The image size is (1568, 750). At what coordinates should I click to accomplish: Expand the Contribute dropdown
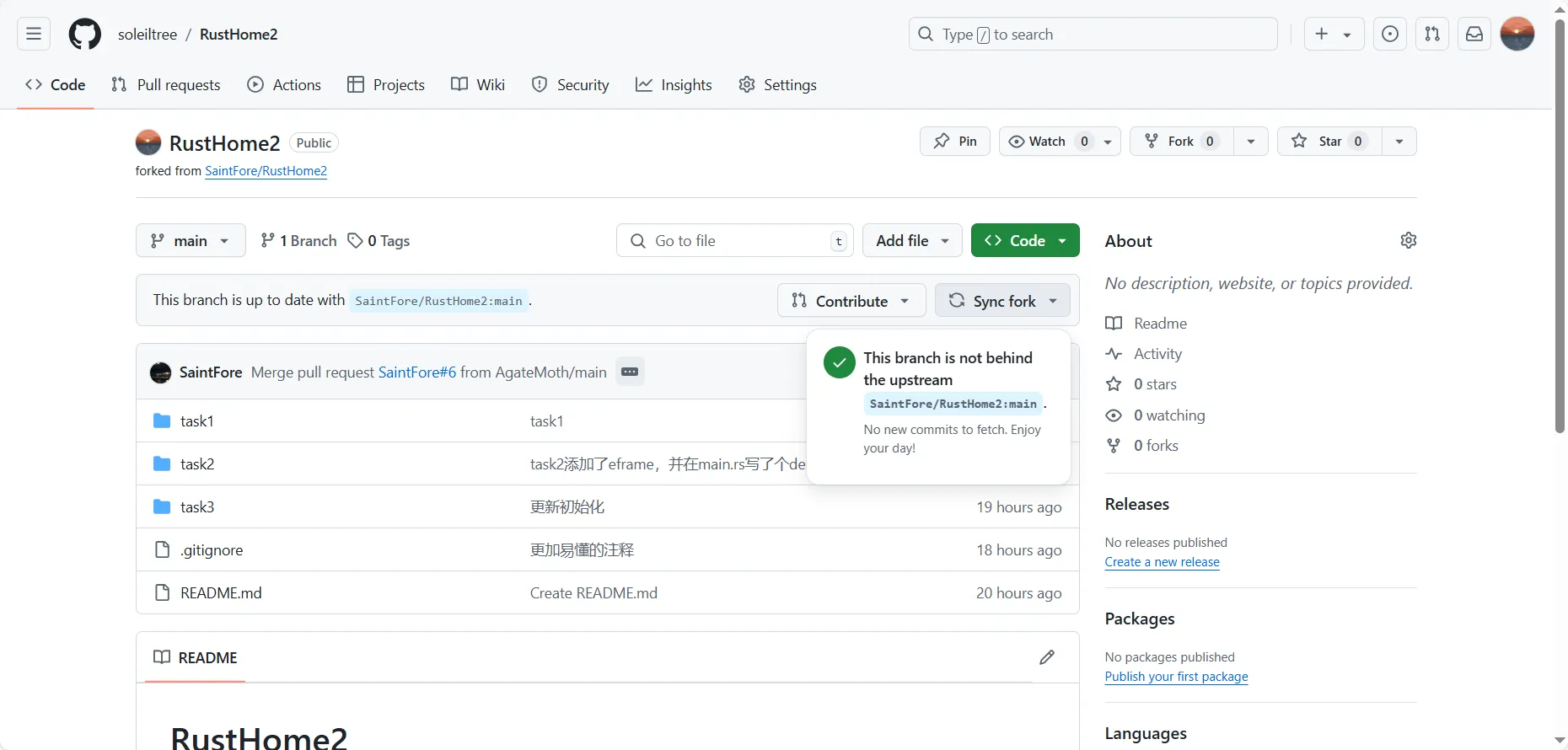851,301
